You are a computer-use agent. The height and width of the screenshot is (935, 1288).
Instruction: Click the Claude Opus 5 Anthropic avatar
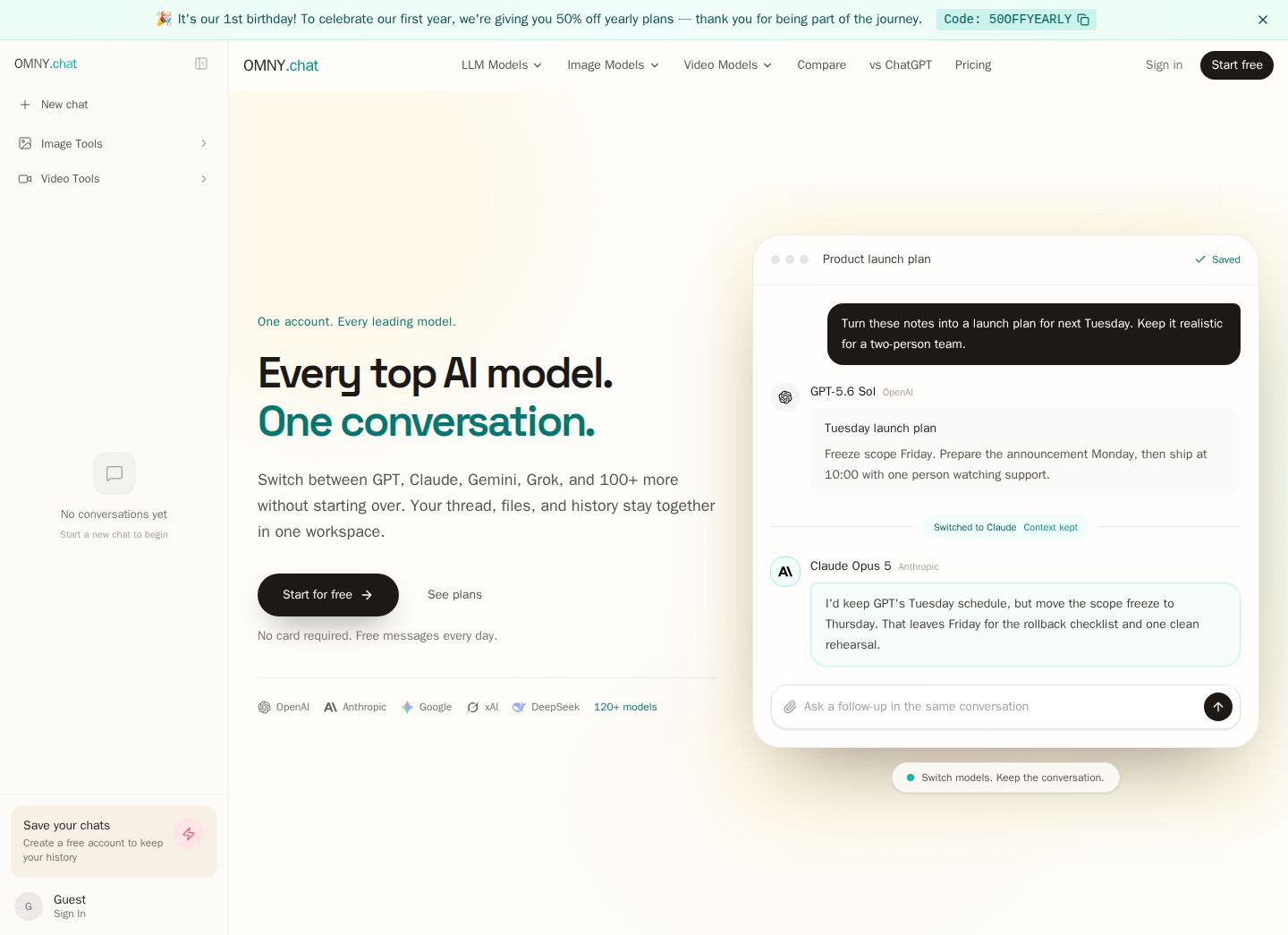tap(785, 572)
